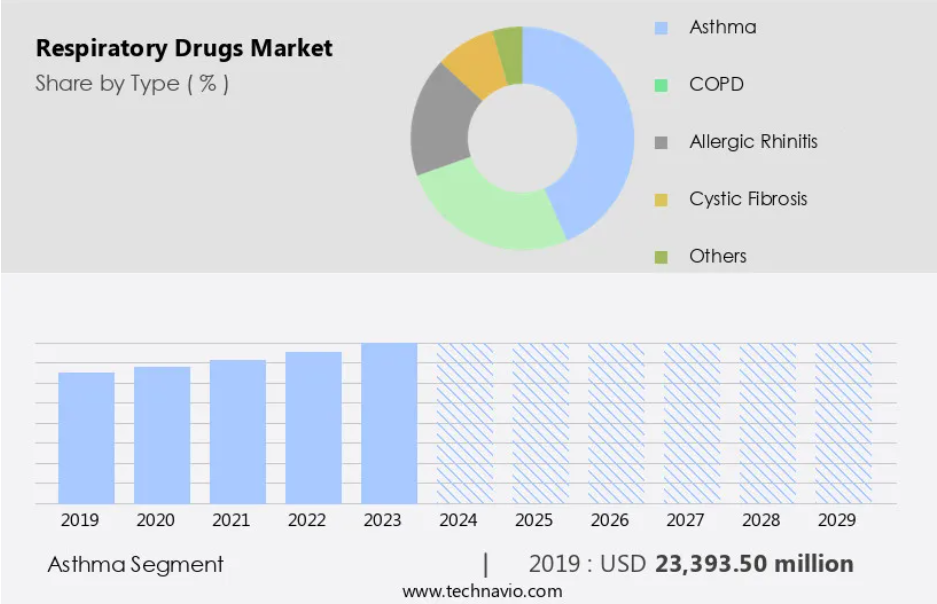
Task: Select the 2027 hatched forecast bar
Action: point(692,423)
